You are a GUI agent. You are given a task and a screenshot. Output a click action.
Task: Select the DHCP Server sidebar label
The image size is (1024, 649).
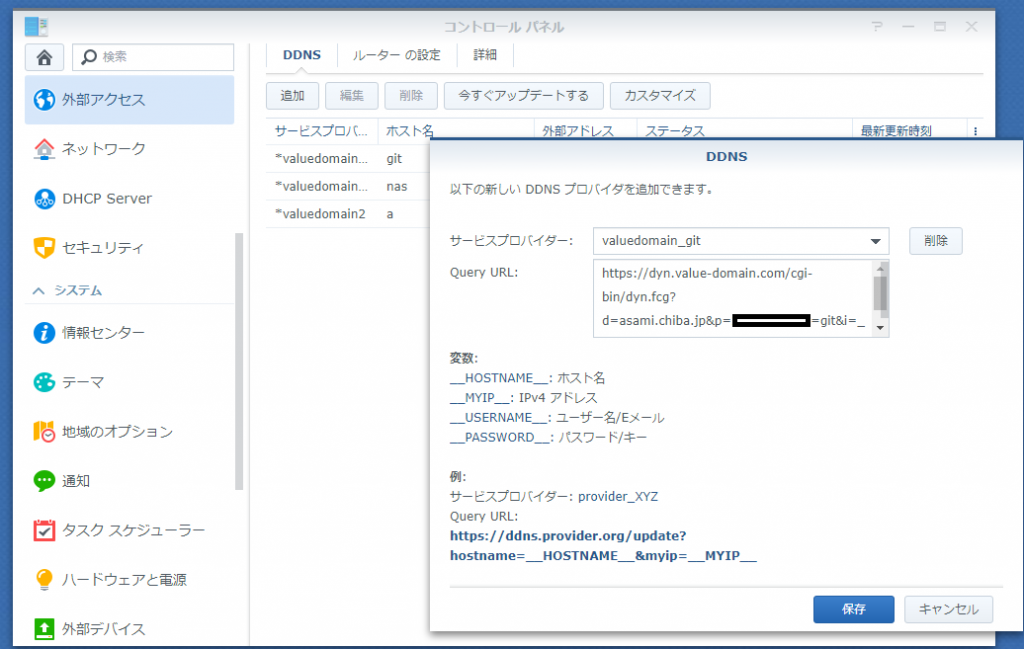(107, 198)
